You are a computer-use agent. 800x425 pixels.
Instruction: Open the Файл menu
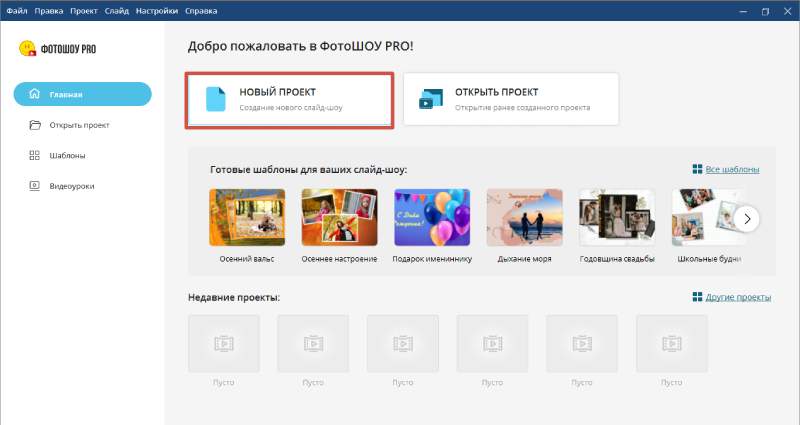(17, 11)
